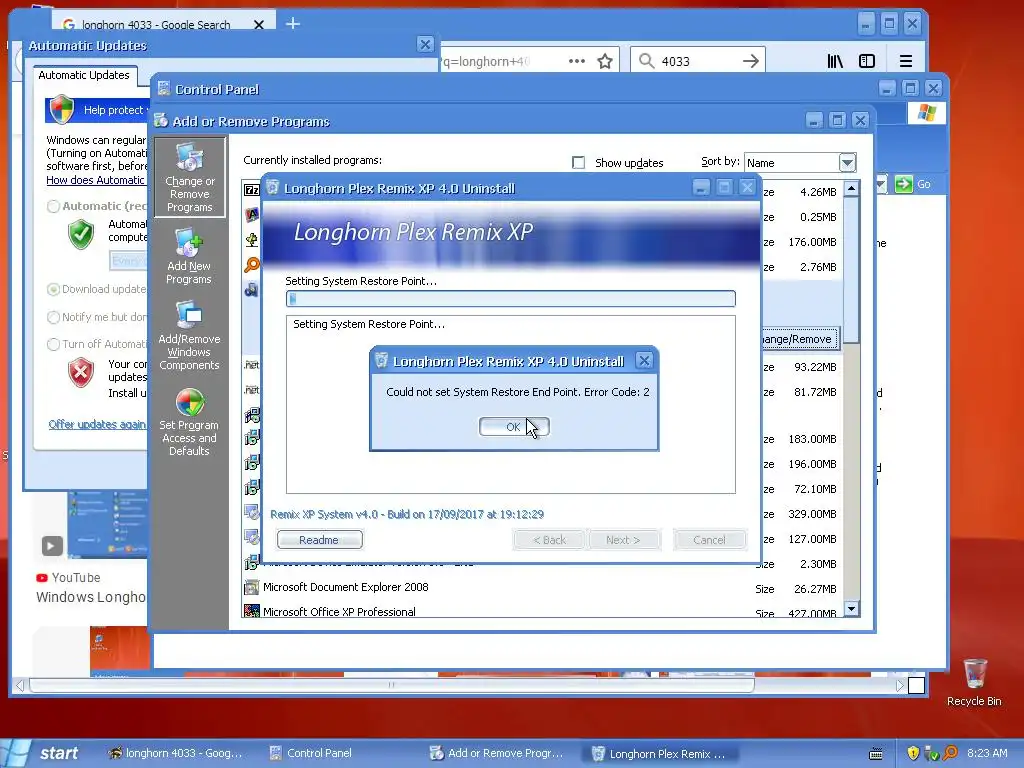
Task: Click OK in the uninstall error dialog
Action: (514, 426)
